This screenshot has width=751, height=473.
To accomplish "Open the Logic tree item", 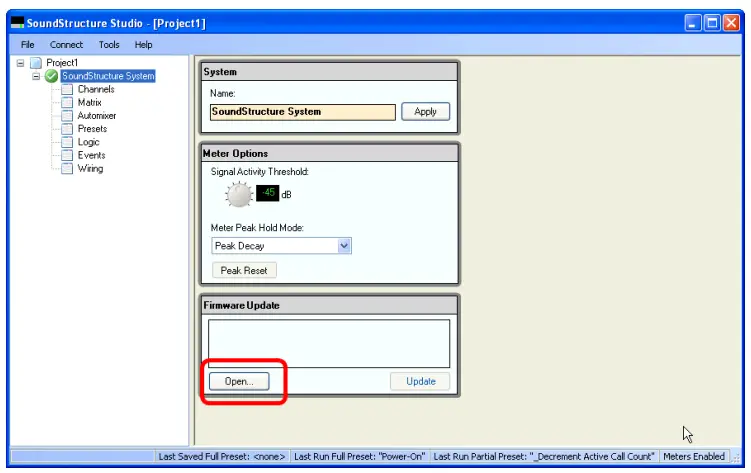I will (89, 142).
